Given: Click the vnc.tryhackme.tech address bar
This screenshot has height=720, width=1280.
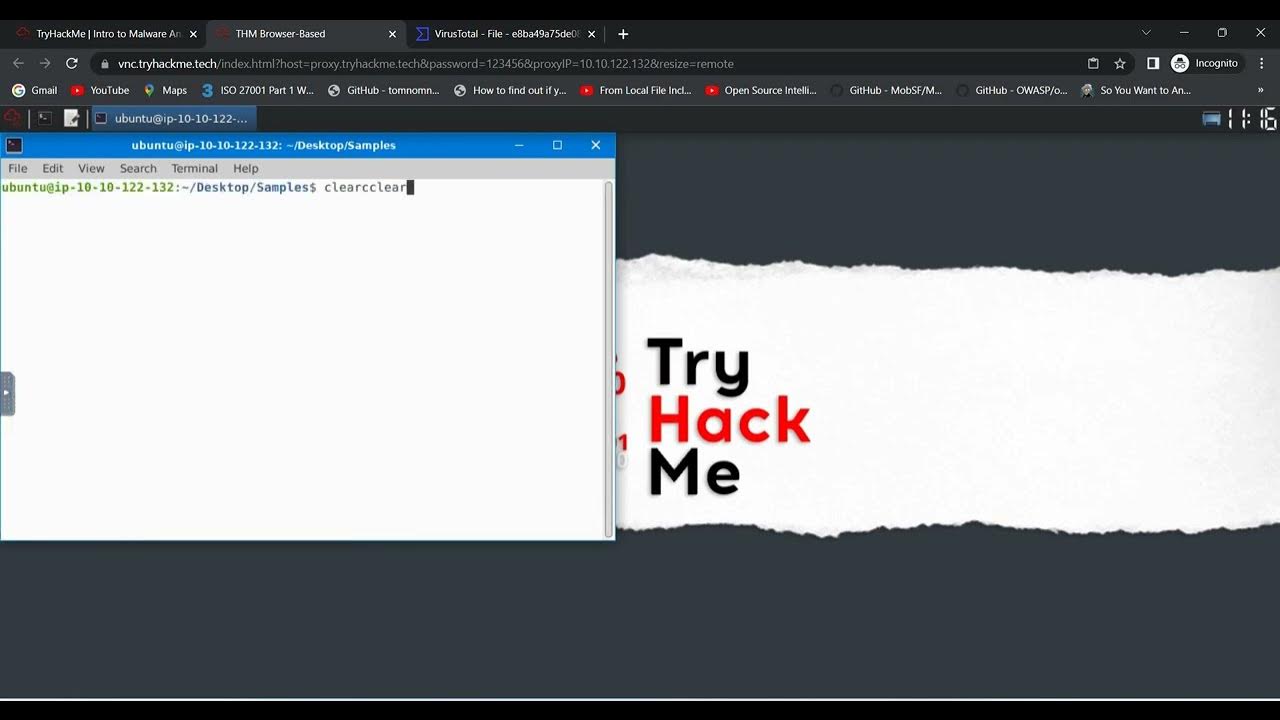Looking at the screenshot, I should click(x=590, y=63).
